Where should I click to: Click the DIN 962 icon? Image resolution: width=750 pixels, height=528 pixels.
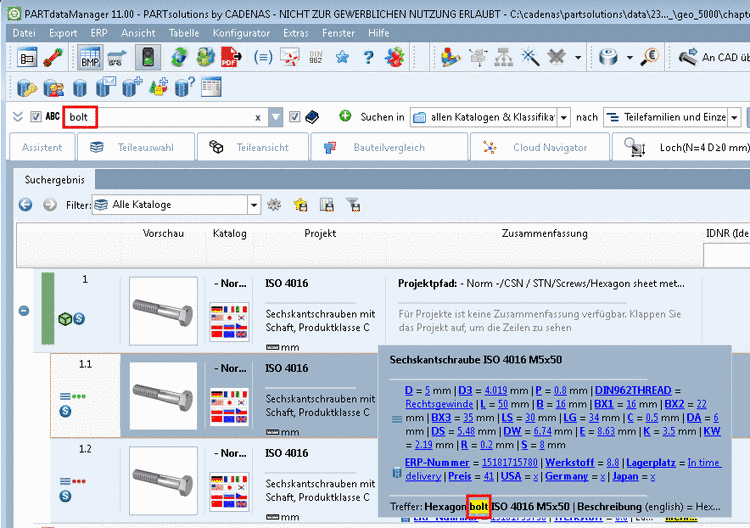[x=316, y=57]
